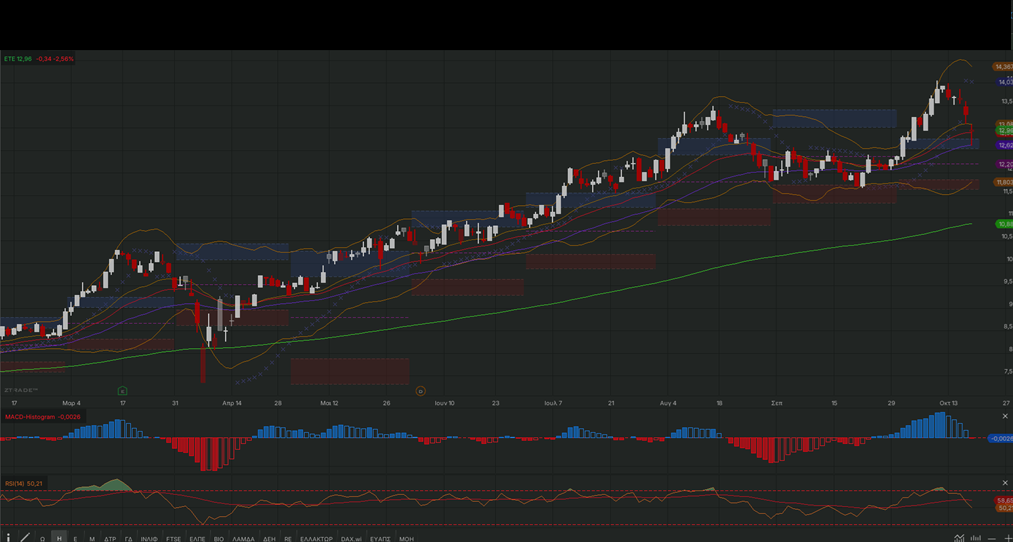The width and height of the screenshot is (1013, 542).
Task: Click the Απρ 14 date label
Action: pyautogui.click(x=231, y=402)
